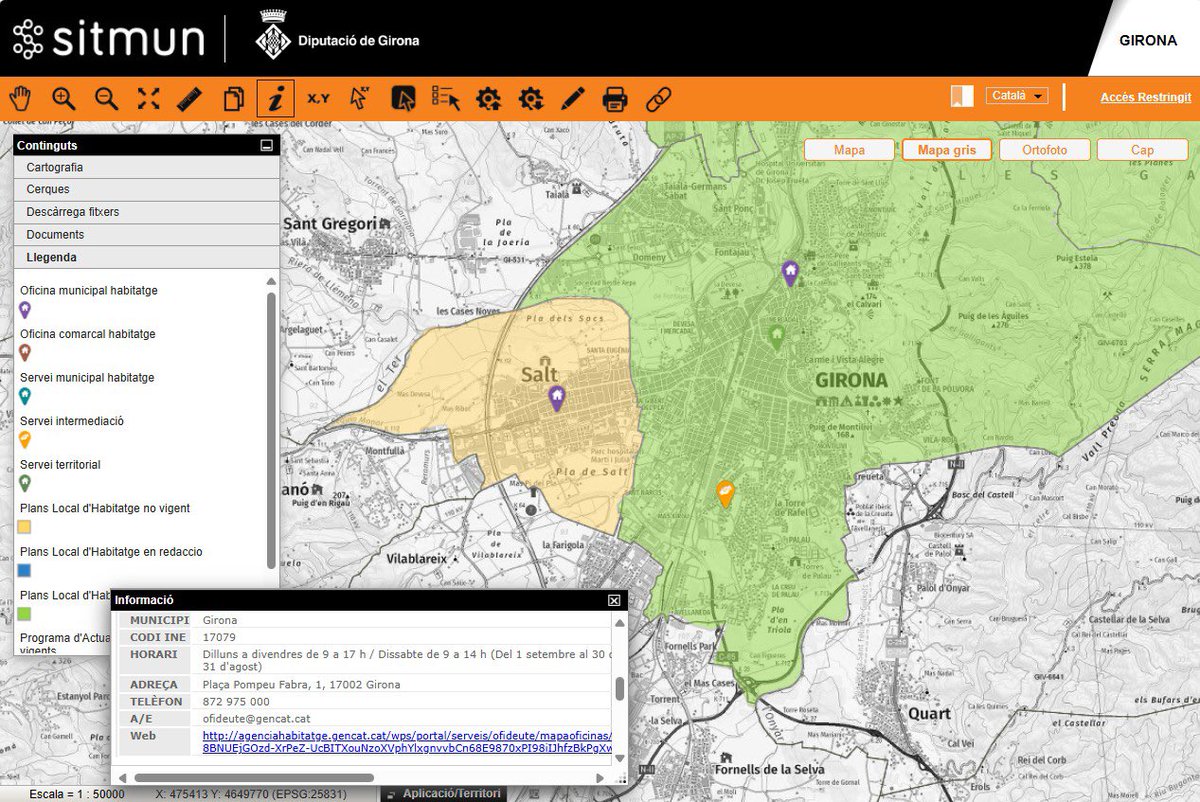Collapse the Llegenda section
The image size is (1200, 802).
146,257
